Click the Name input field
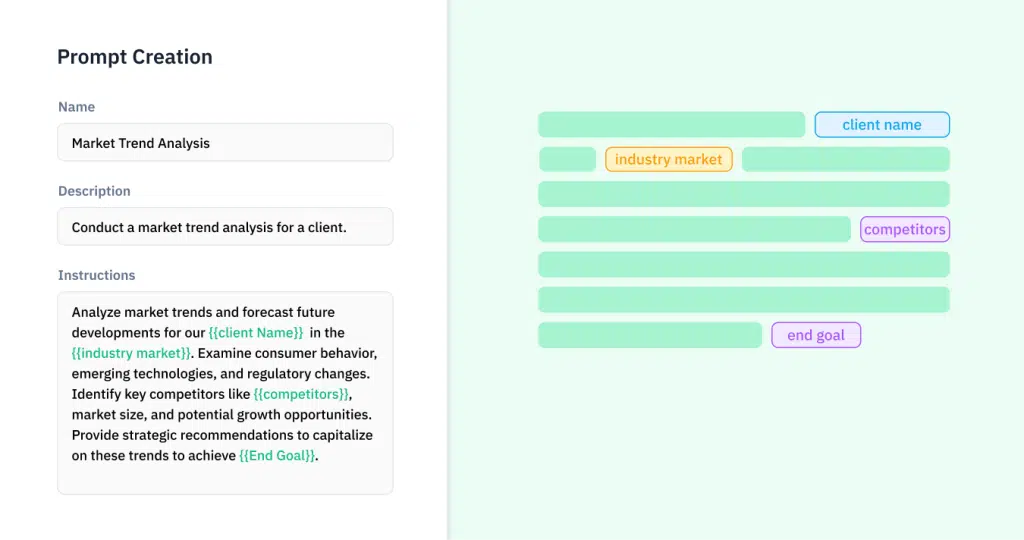 pyautogui.click(x=225, y=142)
